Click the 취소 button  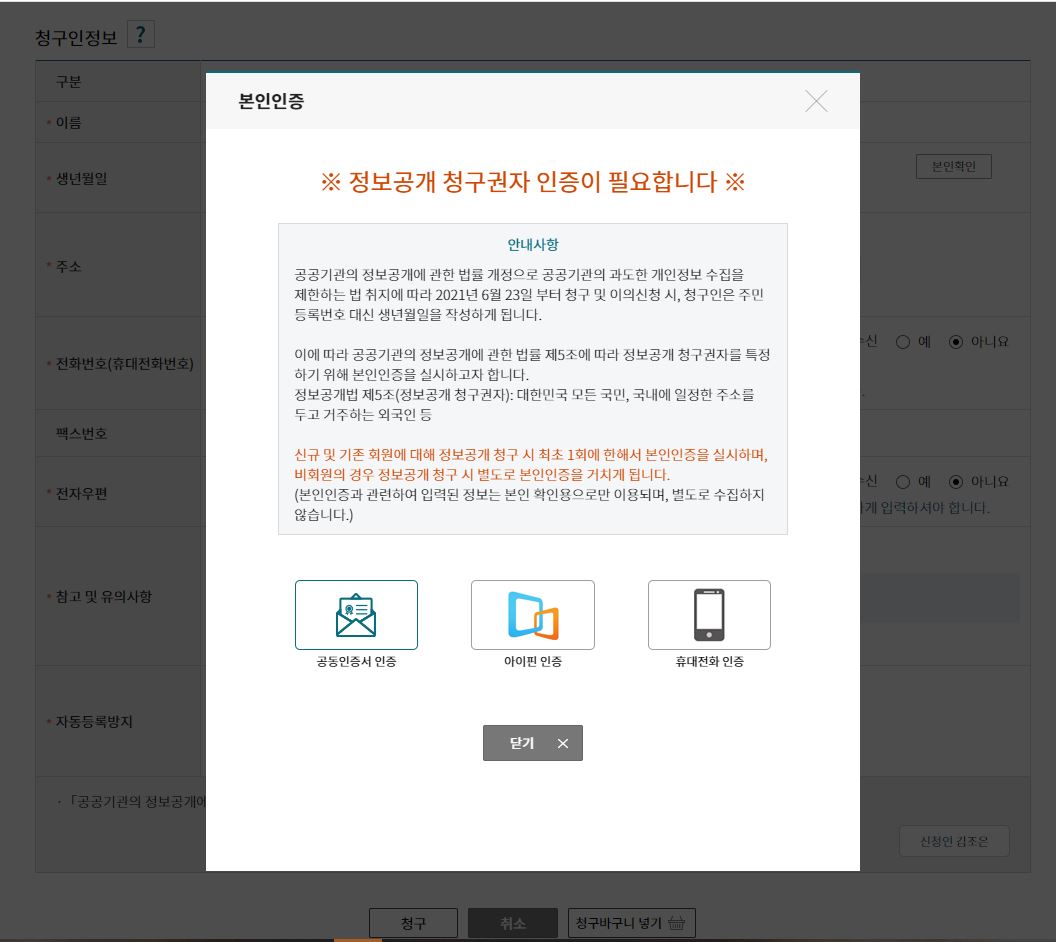pyautogui.click(x=513, y=923)
